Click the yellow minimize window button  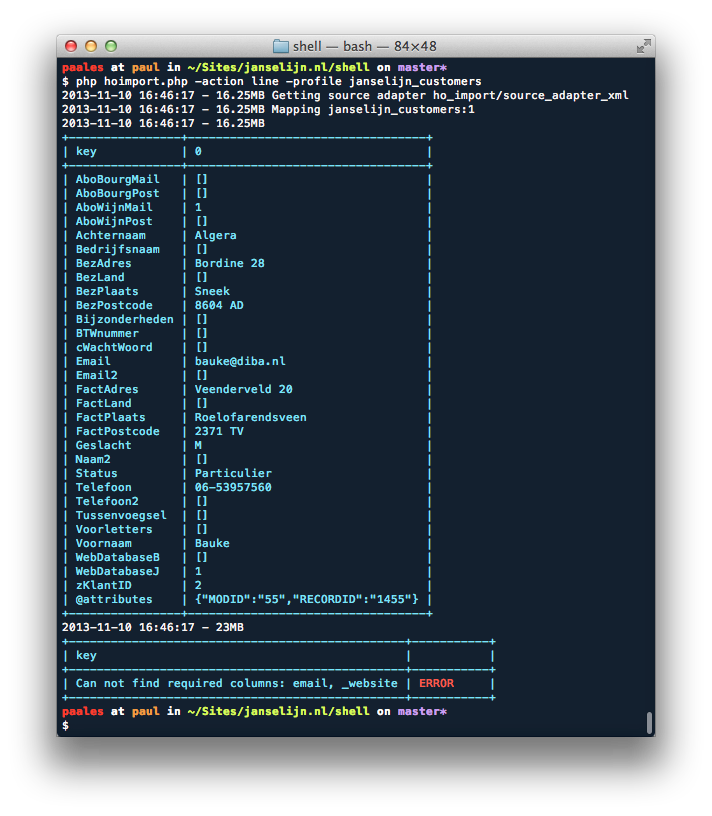point(91,46)
